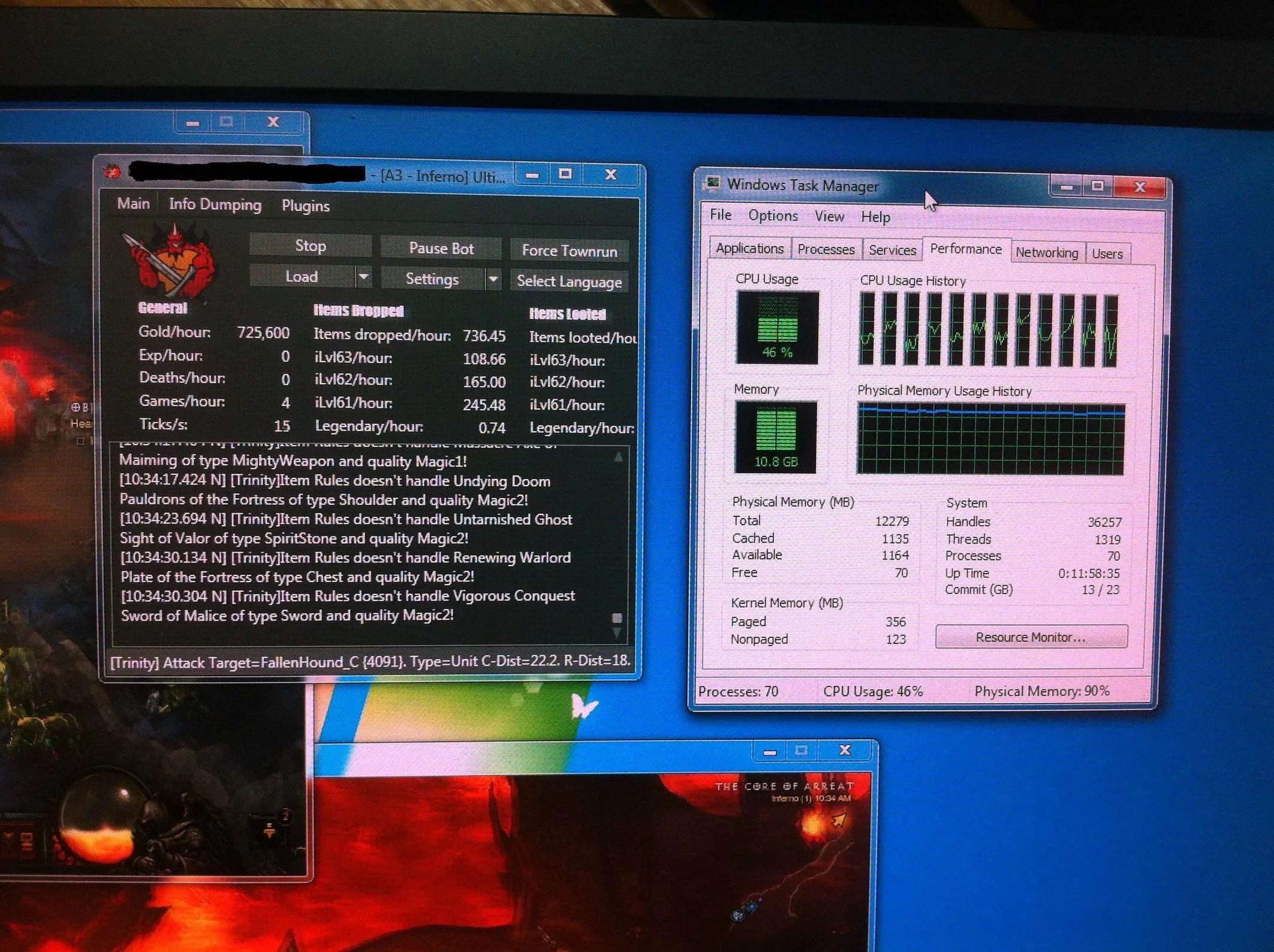Image resolution: width=1274 pixels, height=952 pixels.
Task: Click the Physical Memory Usage History graph
Action: tap(990, 439)
